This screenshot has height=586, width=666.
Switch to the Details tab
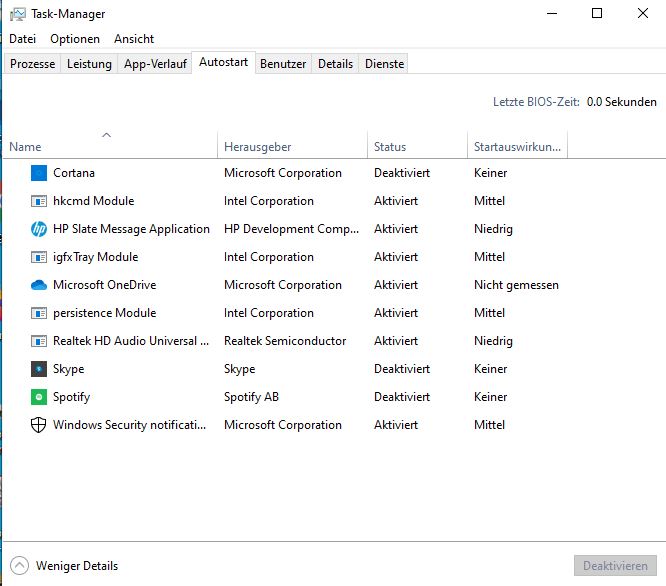tap(335, 64)
